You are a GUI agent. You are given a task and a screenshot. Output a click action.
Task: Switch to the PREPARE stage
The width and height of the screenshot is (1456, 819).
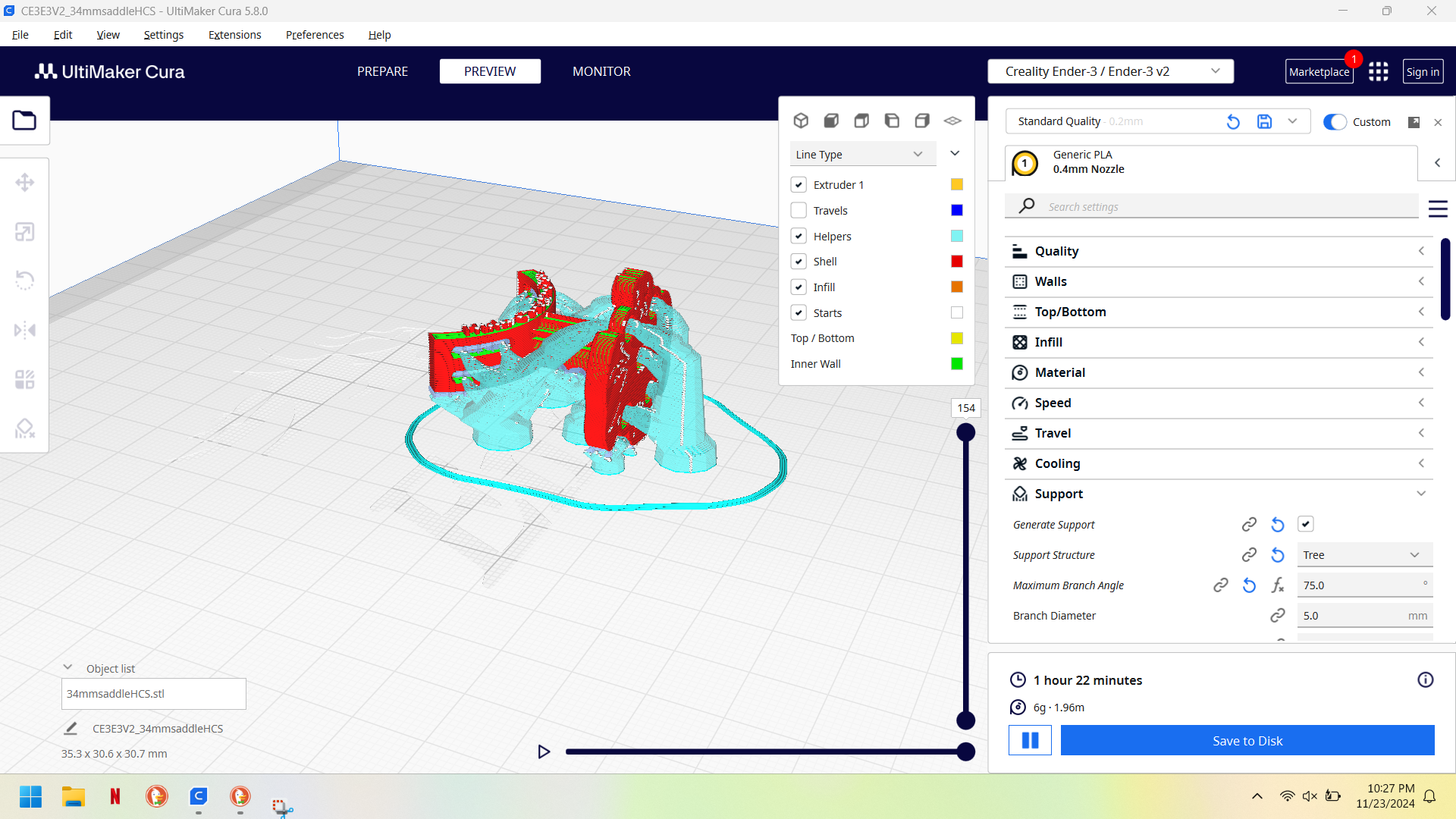tap(382, 71)
